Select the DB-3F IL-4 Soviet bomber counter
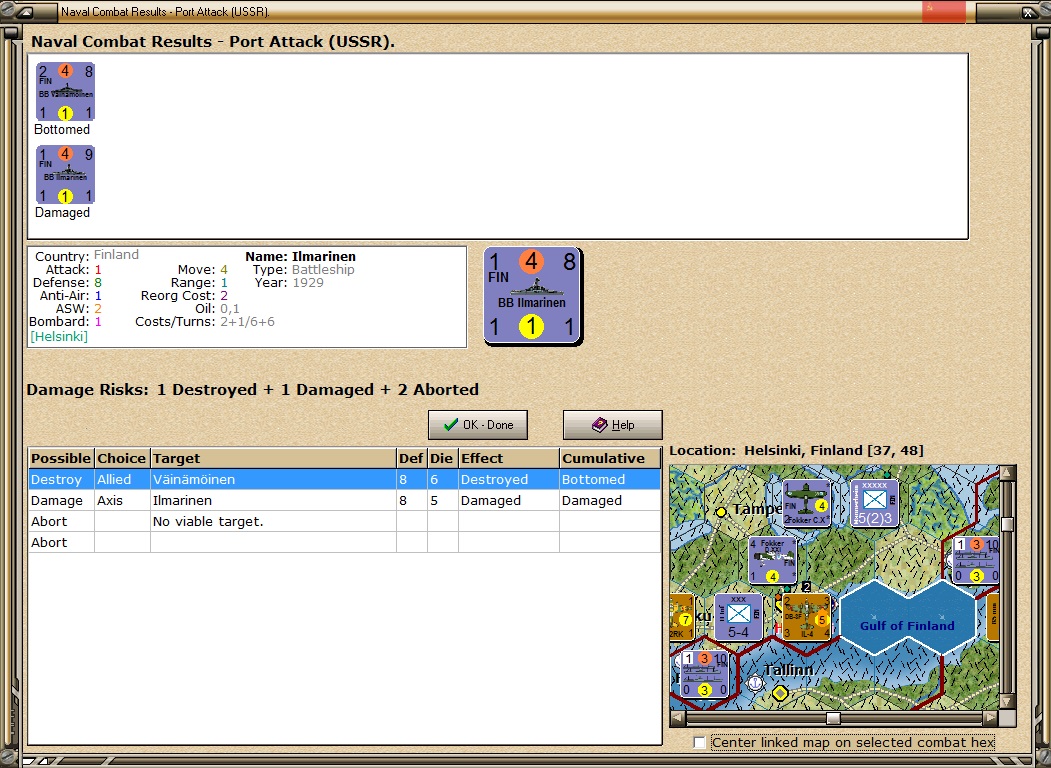The width and height of the screenshot is (1051, 768). pyautogui.click(x=806, y=616)
